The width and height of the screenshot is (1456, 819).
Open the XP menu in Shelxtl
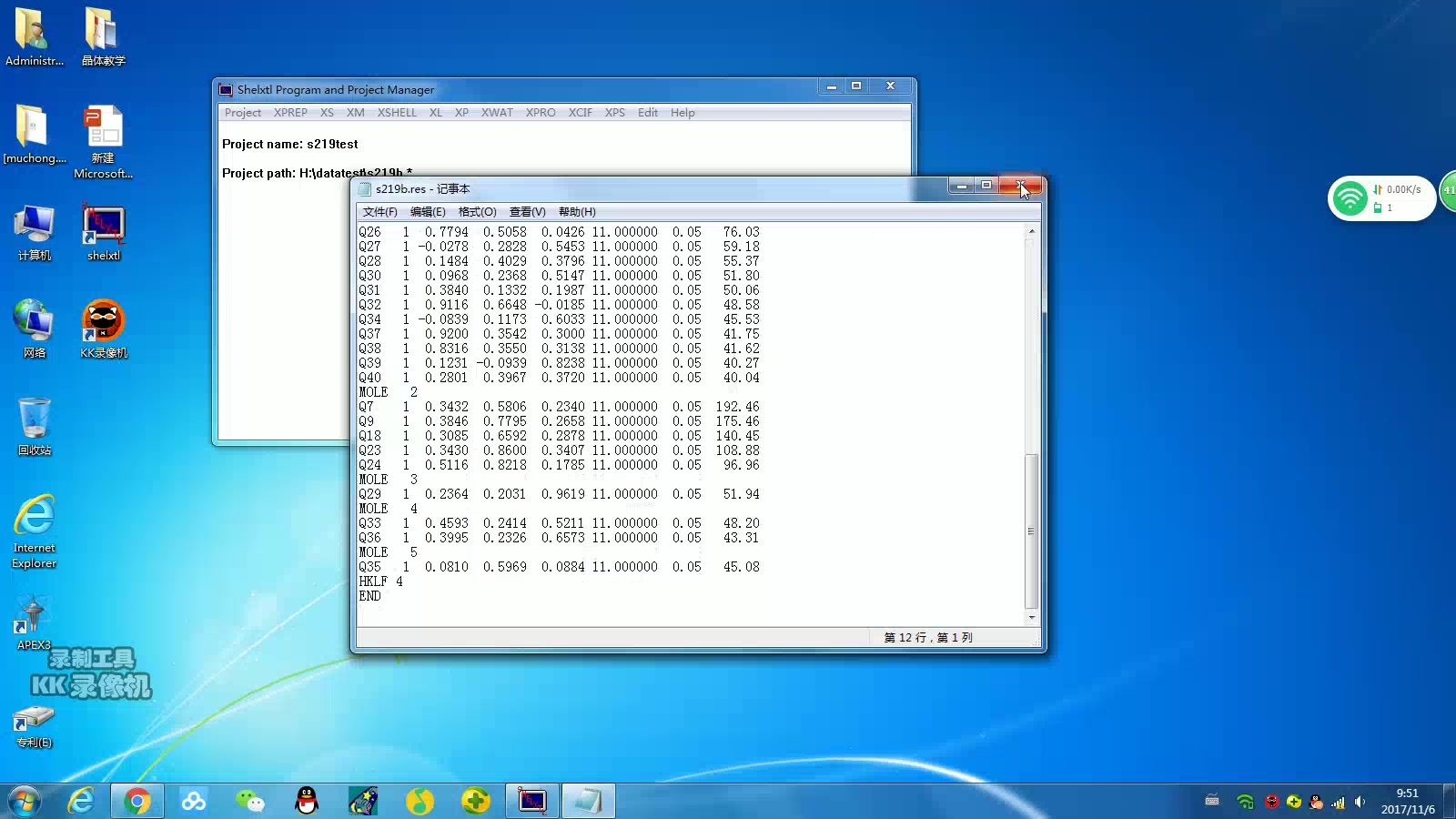click(x=461, y=113)
